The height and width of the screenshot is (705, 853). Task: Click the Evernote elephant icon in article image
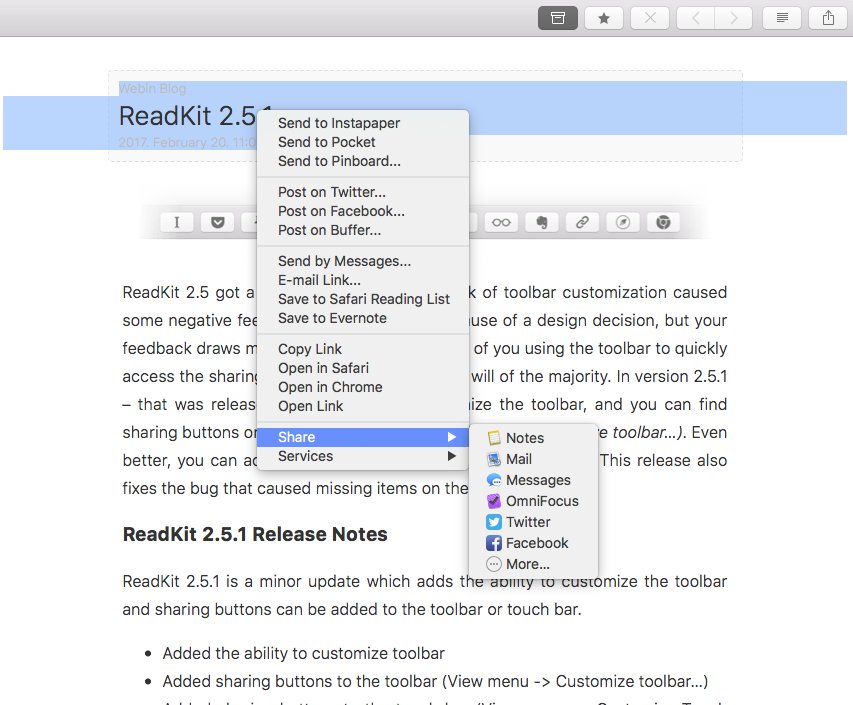pyautogui.click(x=542, y=222)
